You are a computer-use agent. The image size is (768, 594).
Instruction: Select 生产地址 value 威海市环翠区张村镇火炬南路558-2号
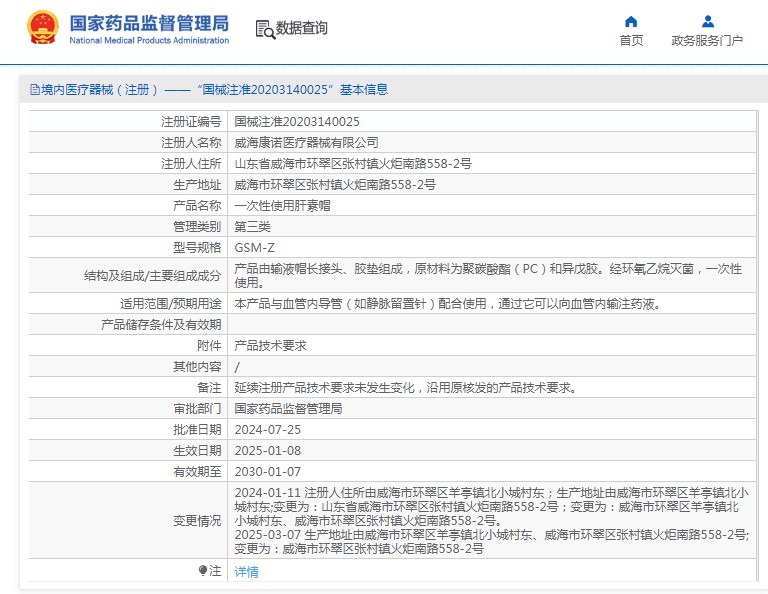coord(335,185)
